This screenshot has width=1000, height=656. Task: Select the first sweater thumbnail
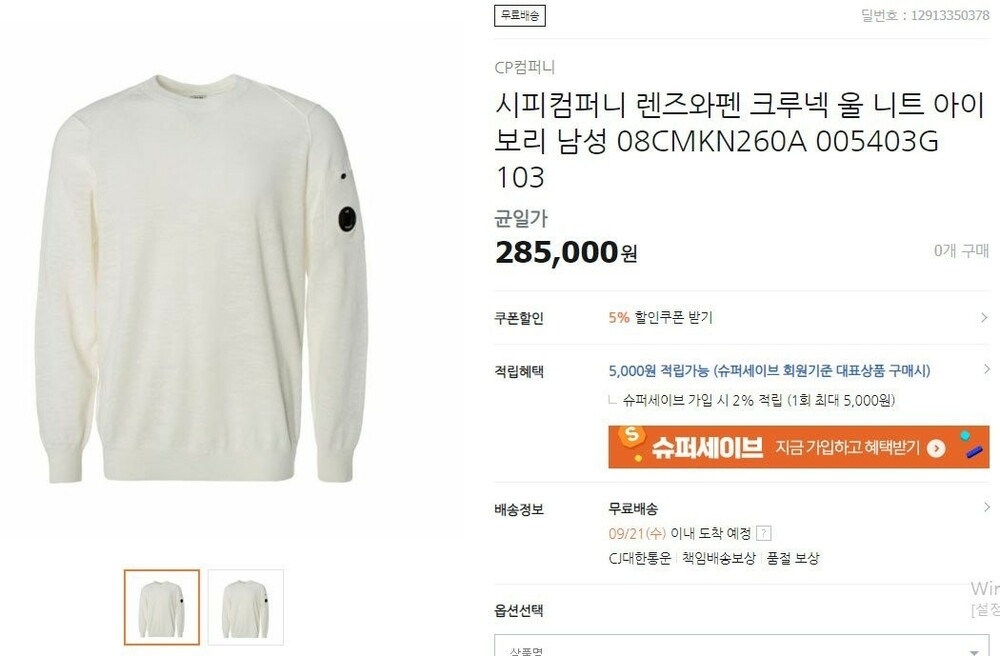(x=162, y=608)
